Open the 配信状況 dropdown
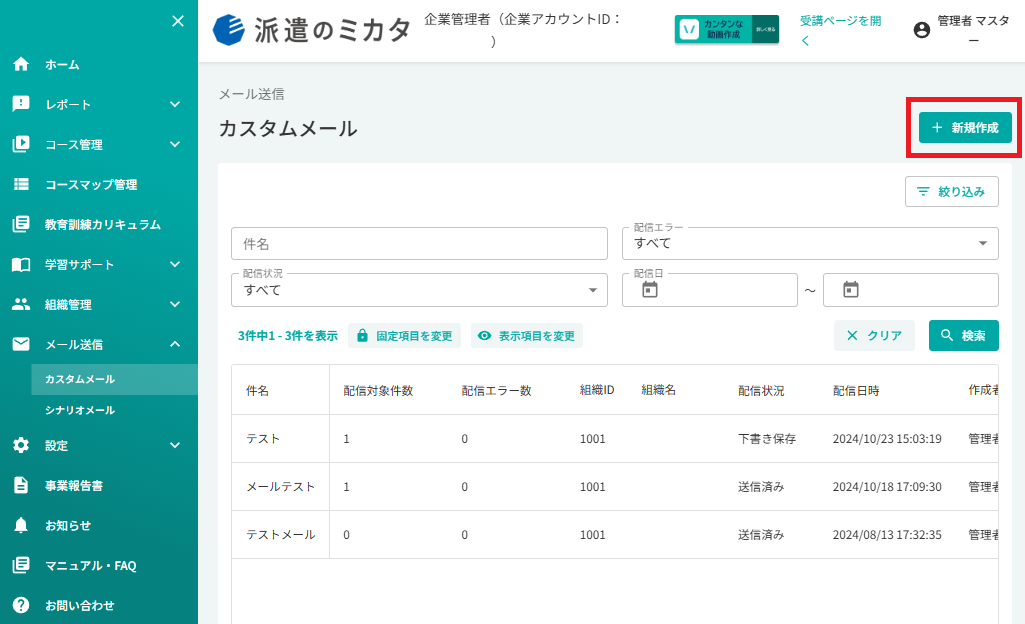Image resolution: width=1025 pixels, height=624 pixels. (419, 290)
